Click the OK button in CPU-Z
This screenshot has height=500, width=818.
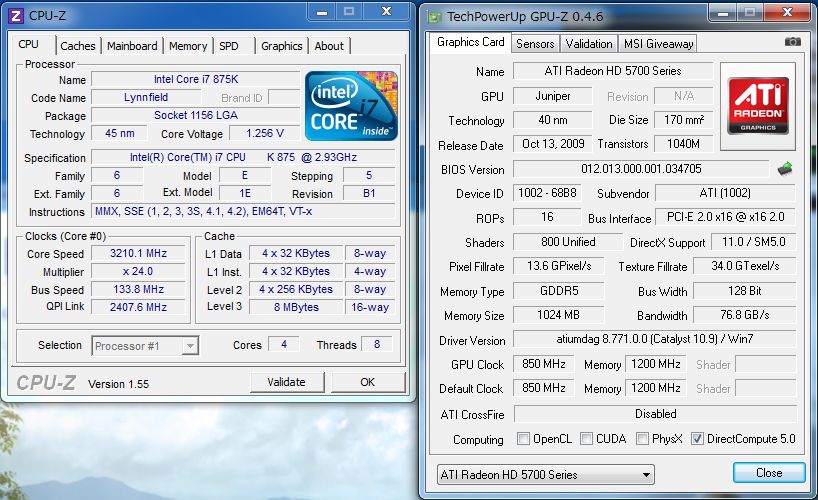[x=367, y=382]
